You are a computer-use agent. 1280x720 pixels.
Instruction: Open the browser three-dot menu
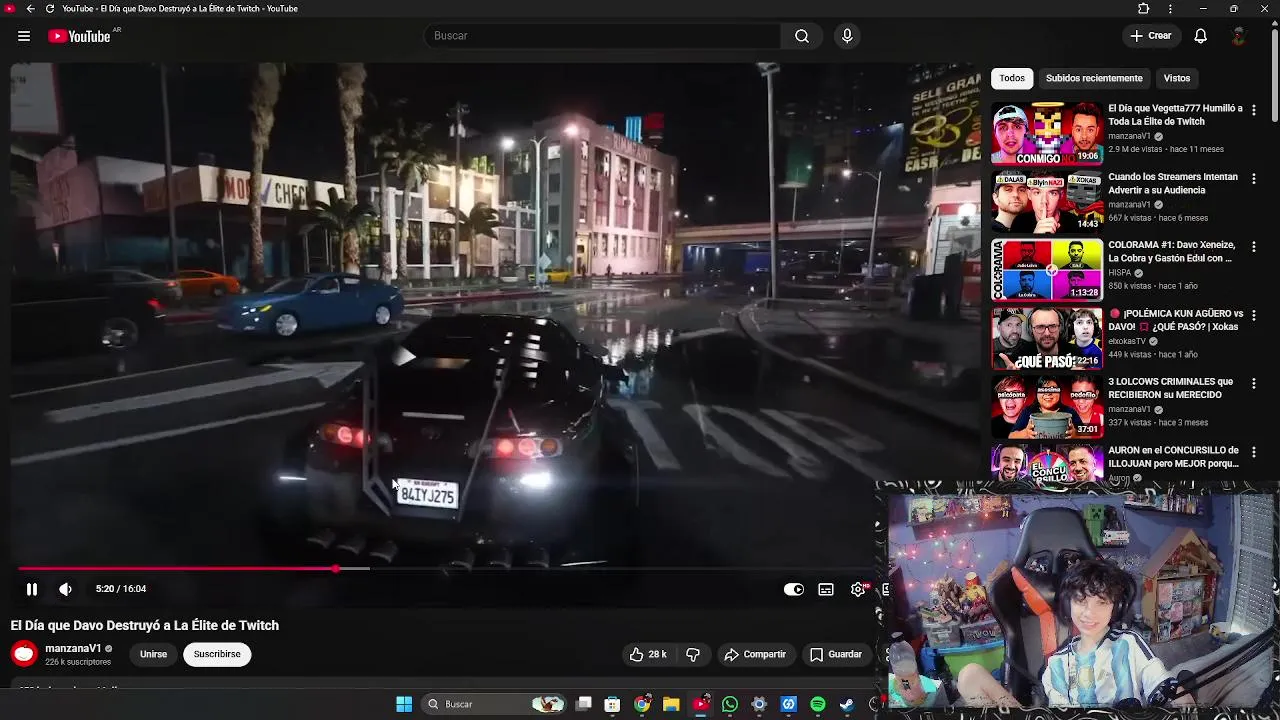(1170, 8)
